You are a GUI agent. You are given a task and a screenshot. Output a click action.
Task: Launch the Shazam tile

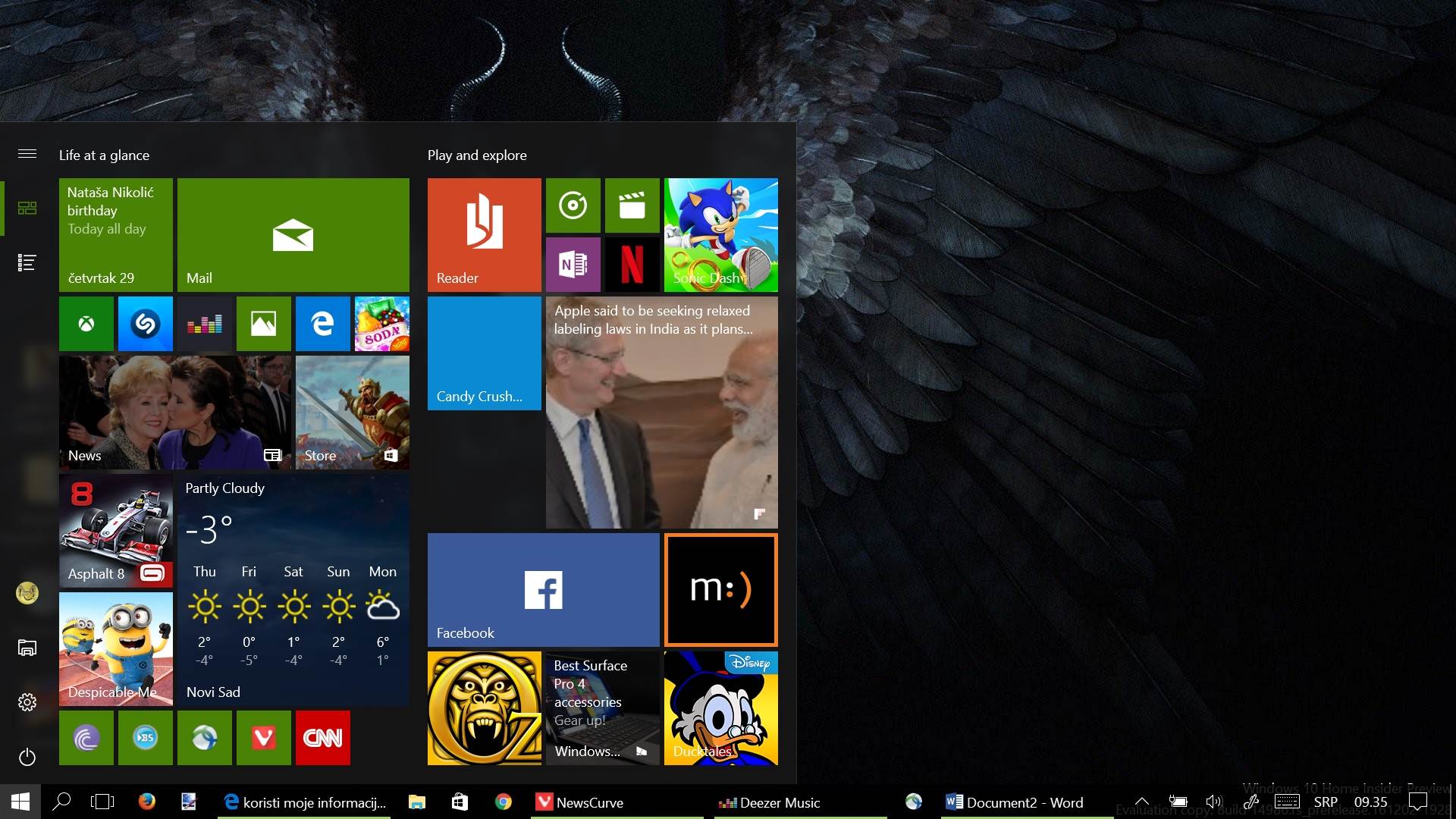click(146, 324)
